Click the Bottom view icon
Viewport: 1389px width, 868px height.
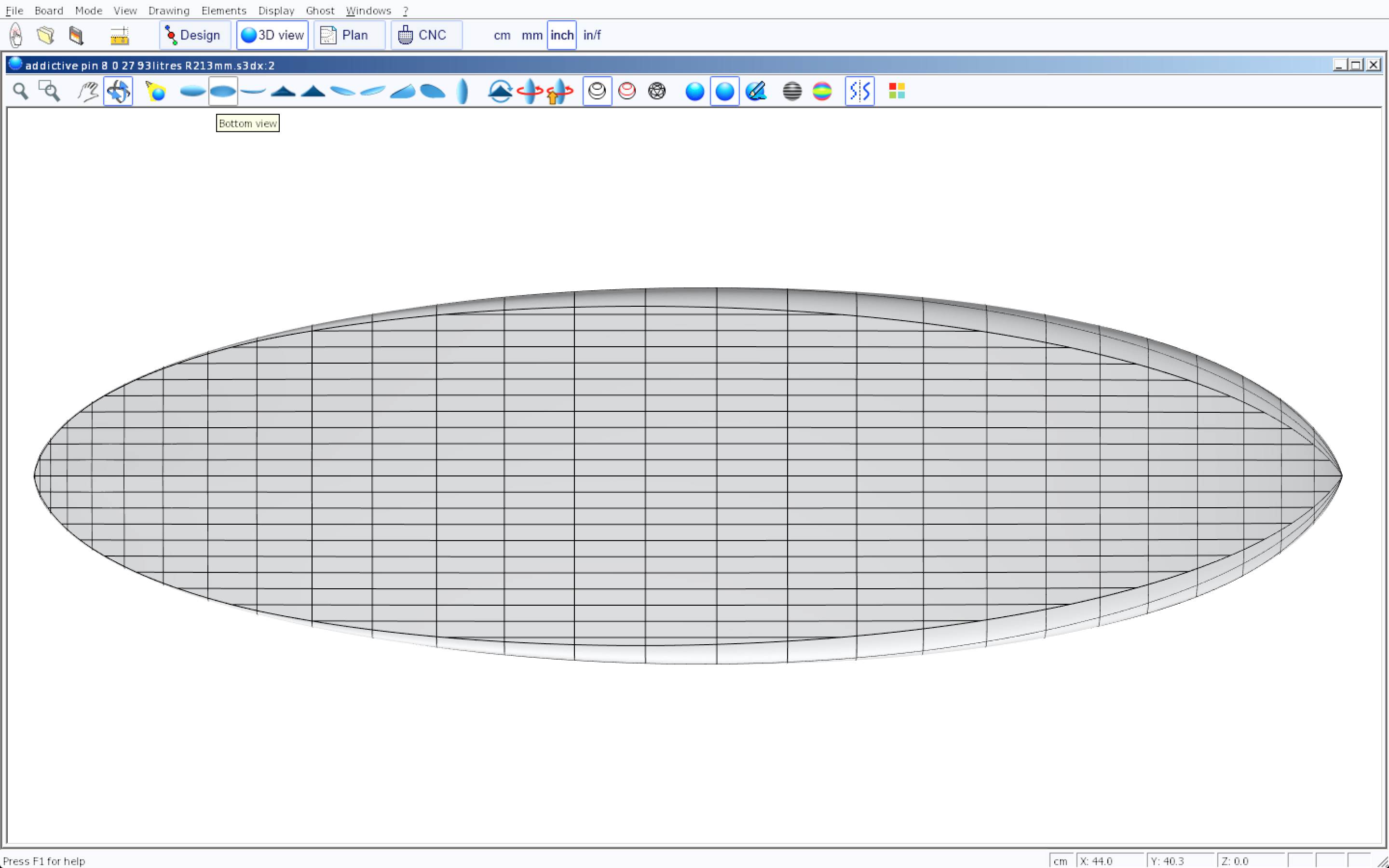click(x=223, y=91)
